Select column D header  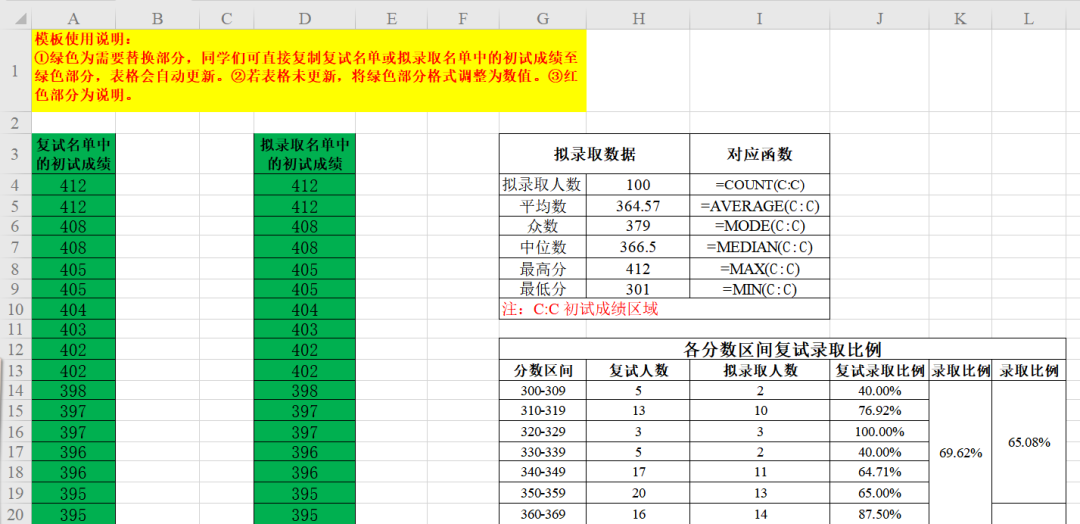pos(304,19)
